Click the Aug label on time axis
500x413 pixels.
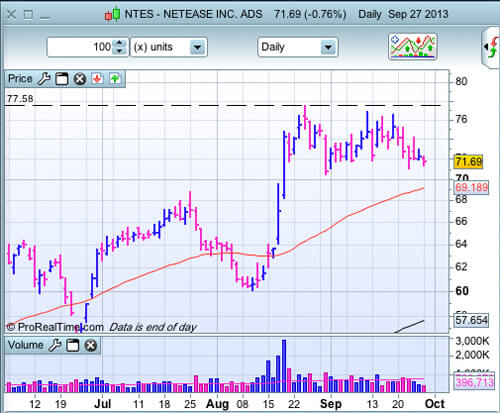point(217,404)
